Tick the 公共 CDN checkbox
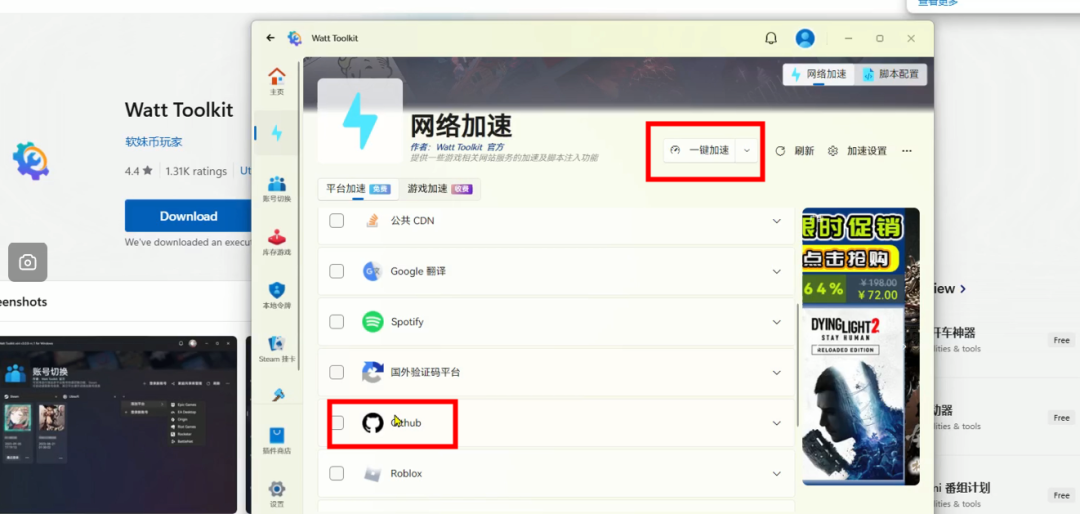The width and height of the screenshot is (1080, 514). (x=336, y=220)
